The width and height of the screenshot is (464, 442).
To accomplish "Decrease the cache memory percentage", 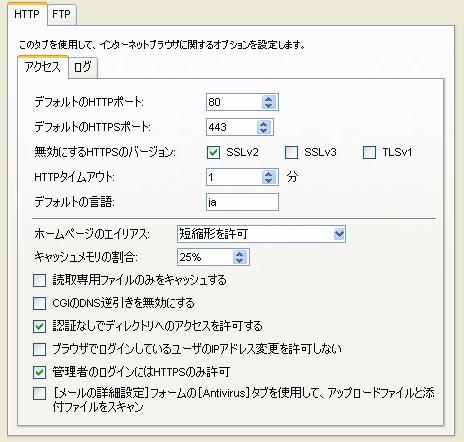I will [240, 260].
